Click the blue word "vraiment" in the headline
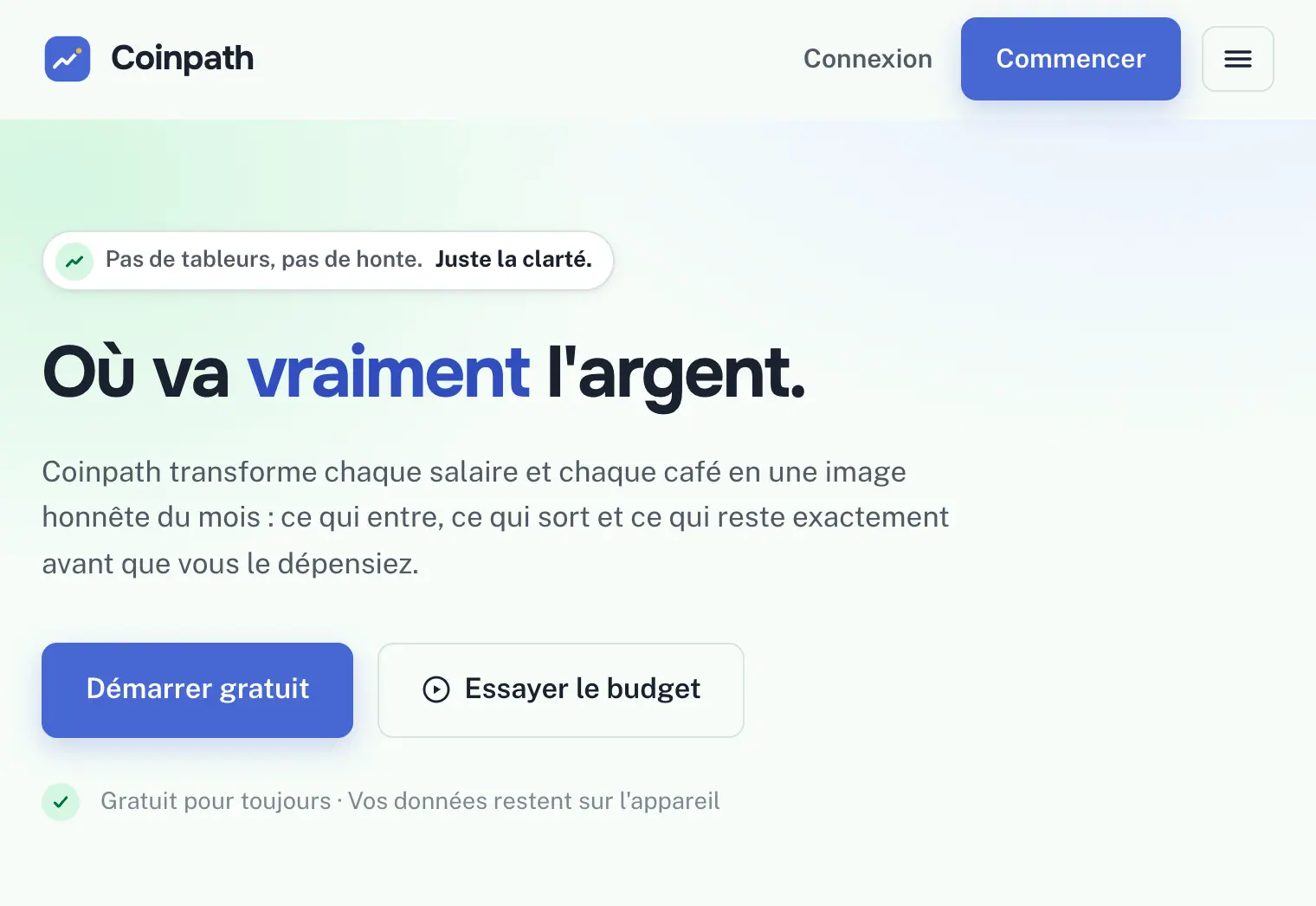Image resolution: width=1316 pixels, height=906 pixels. 389,372
